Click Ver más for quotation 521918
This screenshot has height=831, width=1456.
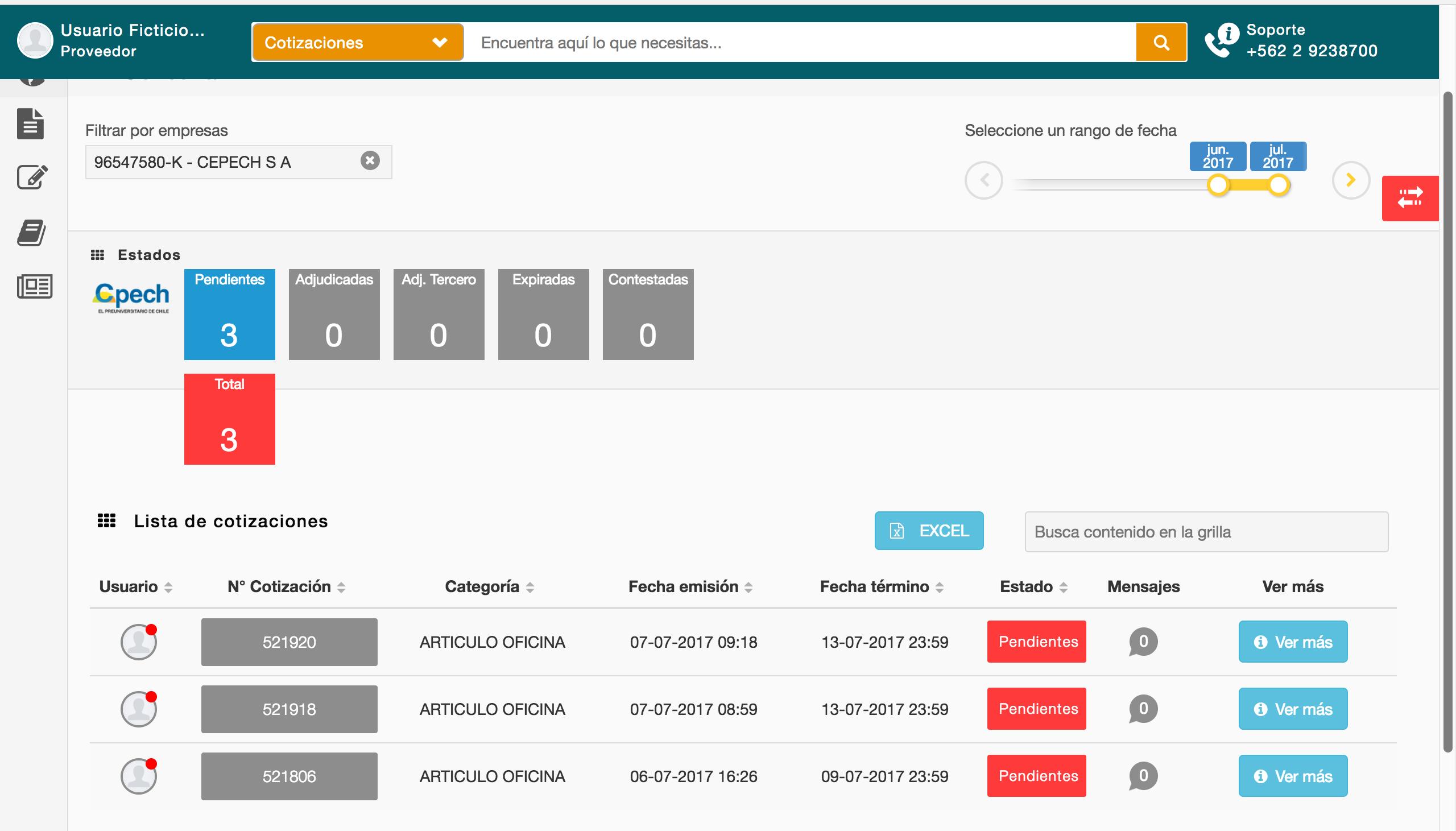pyautogui.click(x=1293, y=709)
